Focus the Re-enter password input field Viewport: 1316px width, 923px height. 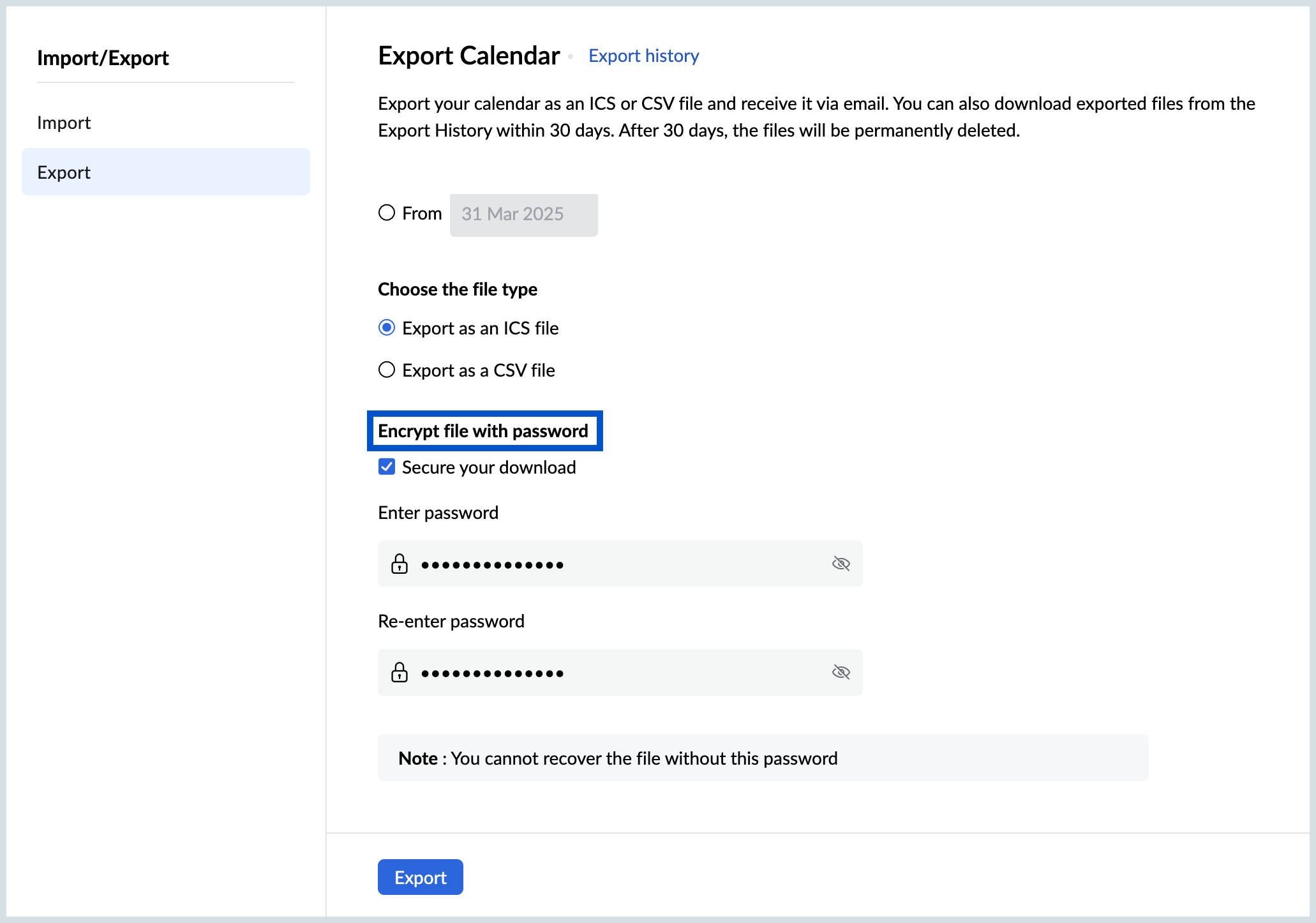coord(620,672)
